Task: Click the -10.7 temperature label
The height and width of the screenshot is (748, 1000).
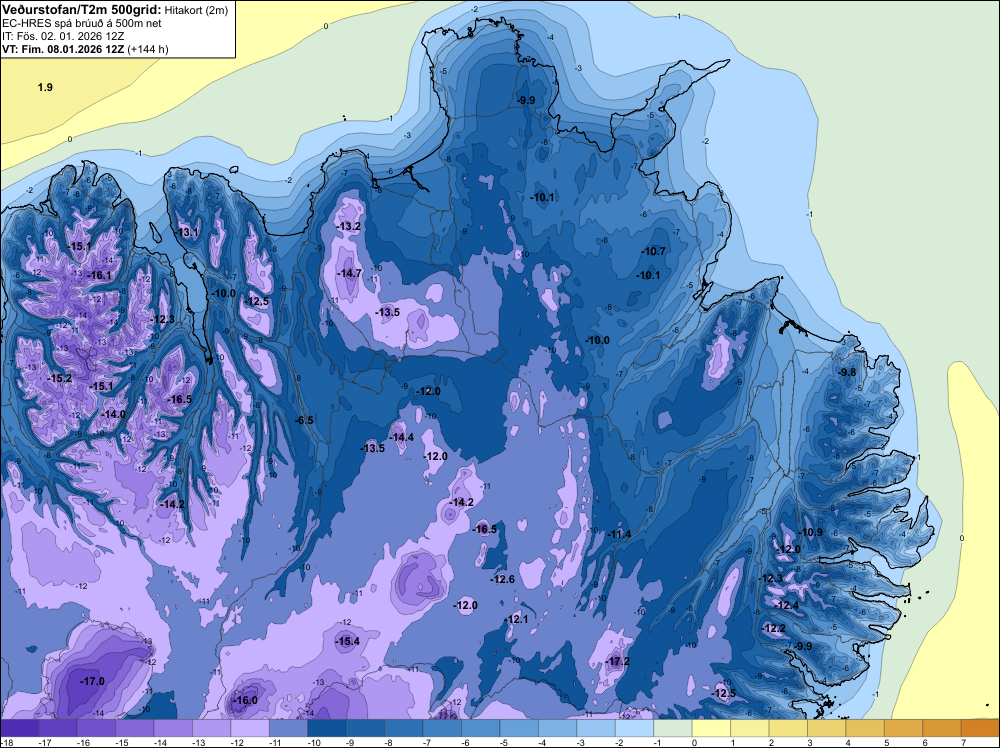Action: pos(654,251)
